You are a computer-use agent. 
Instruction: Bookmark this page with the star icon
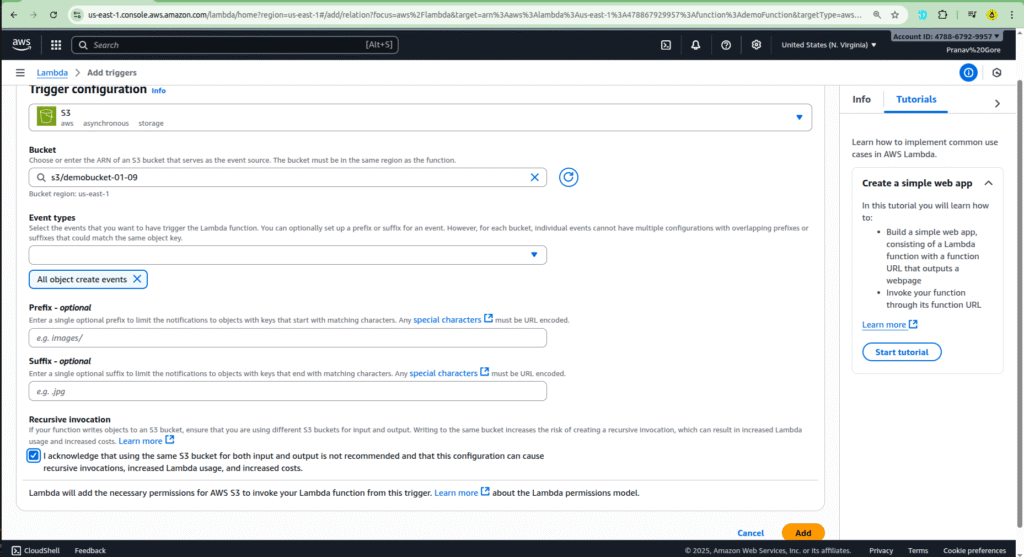tap(895, 14)
